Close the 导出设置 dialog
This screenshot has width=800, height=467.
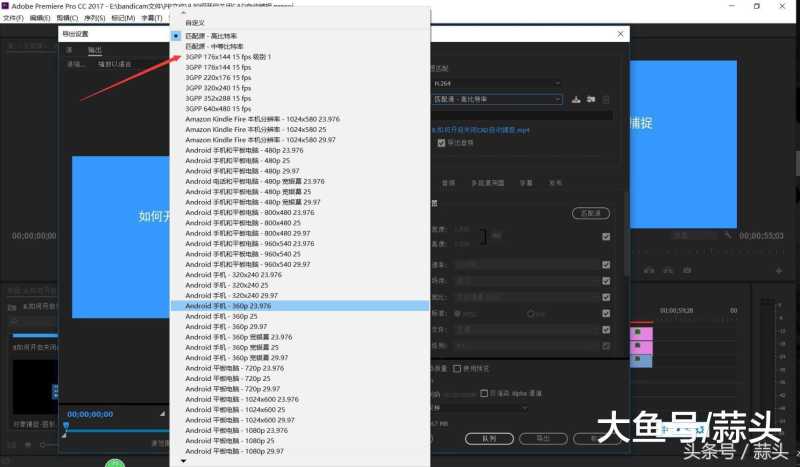(620, 34)
